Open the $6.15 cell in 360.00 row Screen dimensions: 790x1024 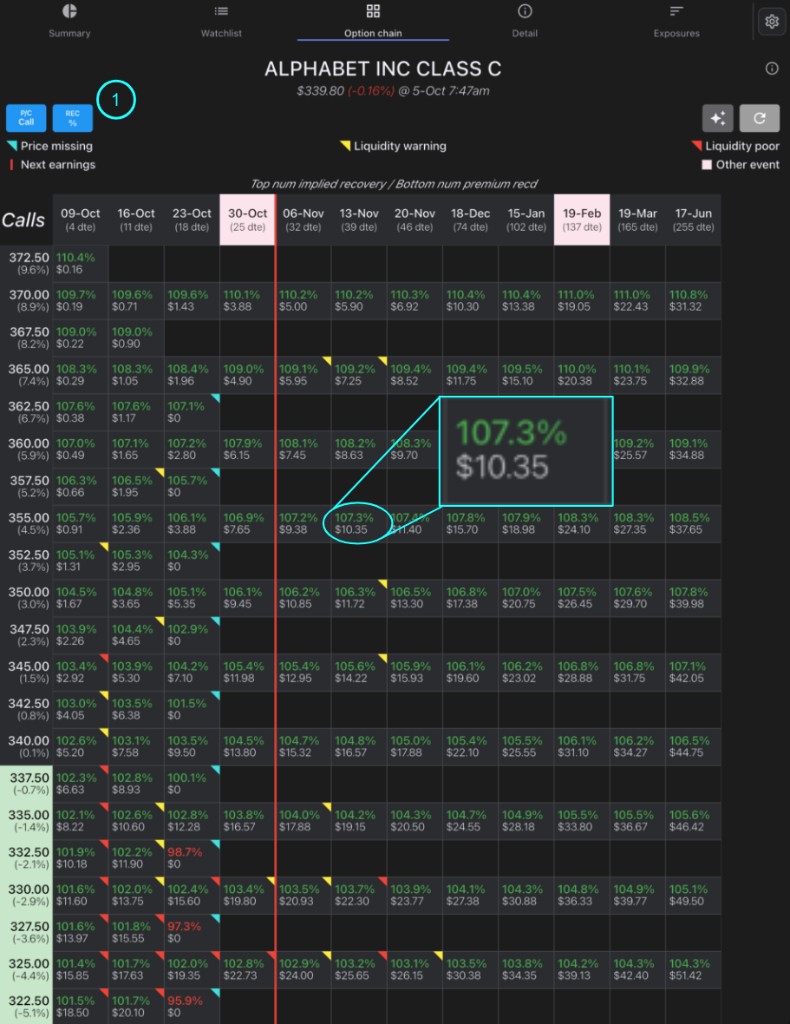click(247, 449)
